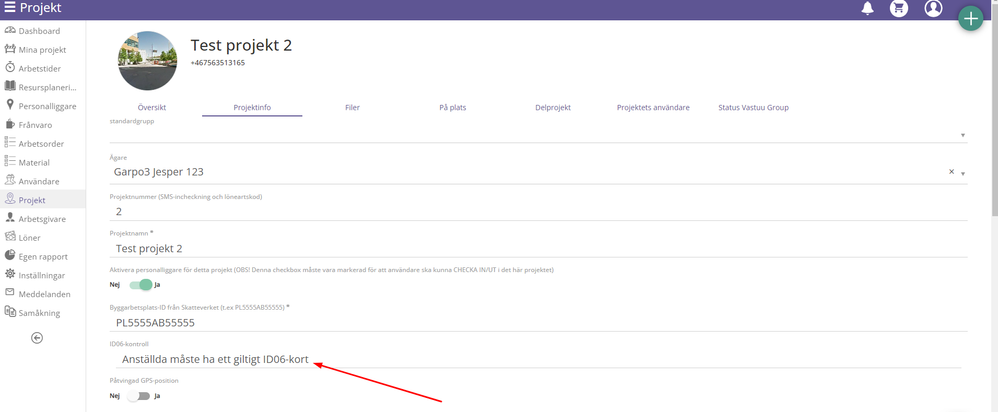The image size is (998, 412).
Task: Expand the standardgrupp dropdown arrow
Action: click(963, 136)
